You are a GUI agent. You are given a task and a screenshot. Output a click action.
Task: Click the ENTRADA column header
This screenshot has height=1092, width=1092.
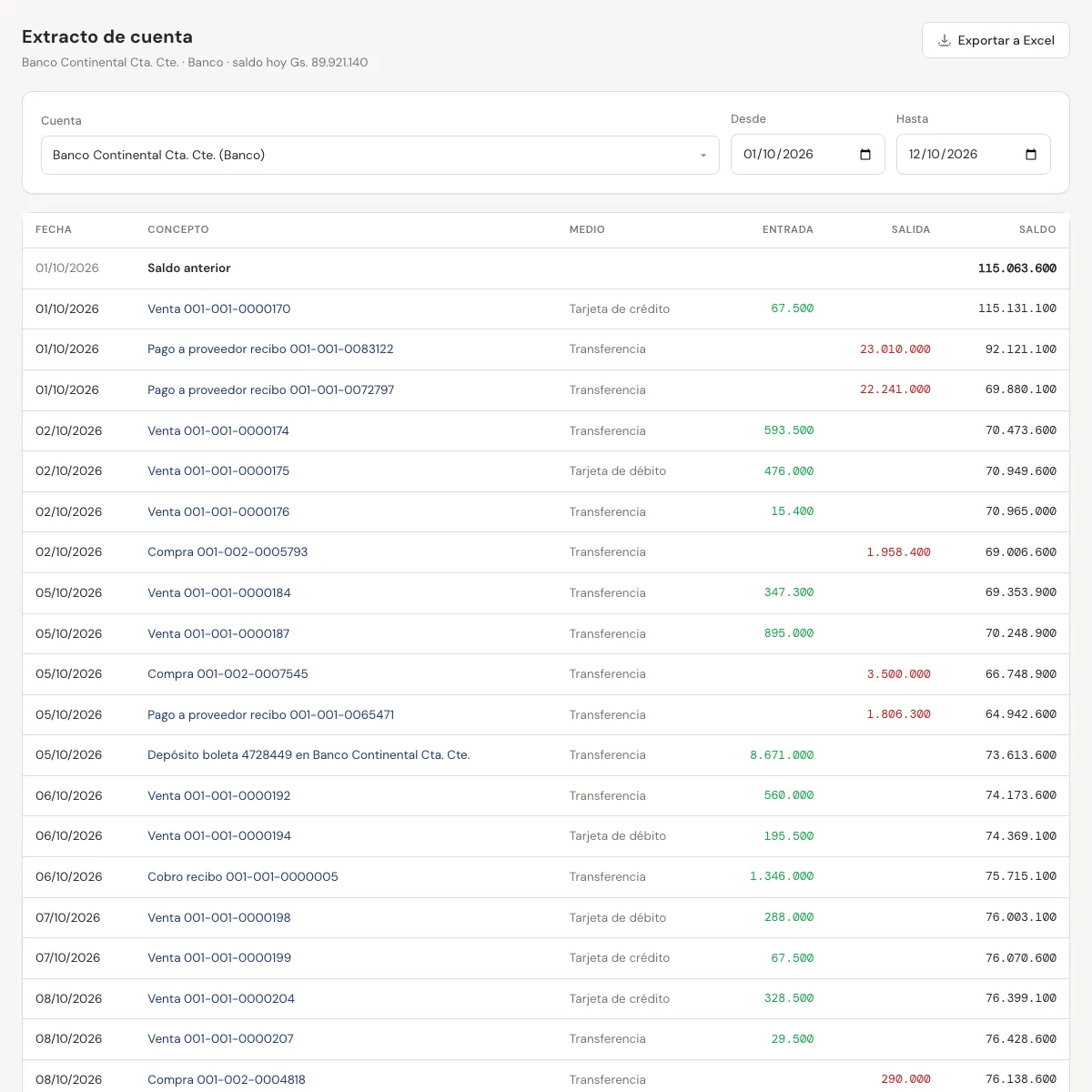tap(788, 229)
